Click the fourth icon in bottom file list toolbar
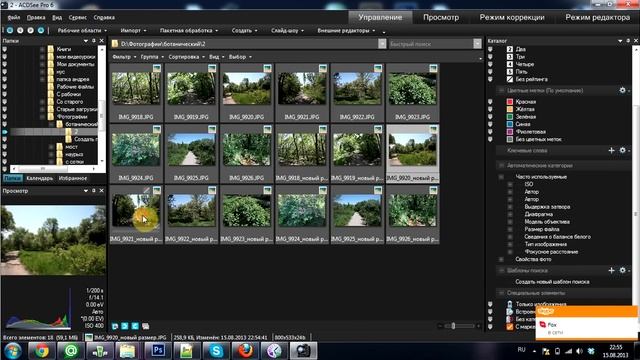This screenshot has height=360, width=640. 145,326
